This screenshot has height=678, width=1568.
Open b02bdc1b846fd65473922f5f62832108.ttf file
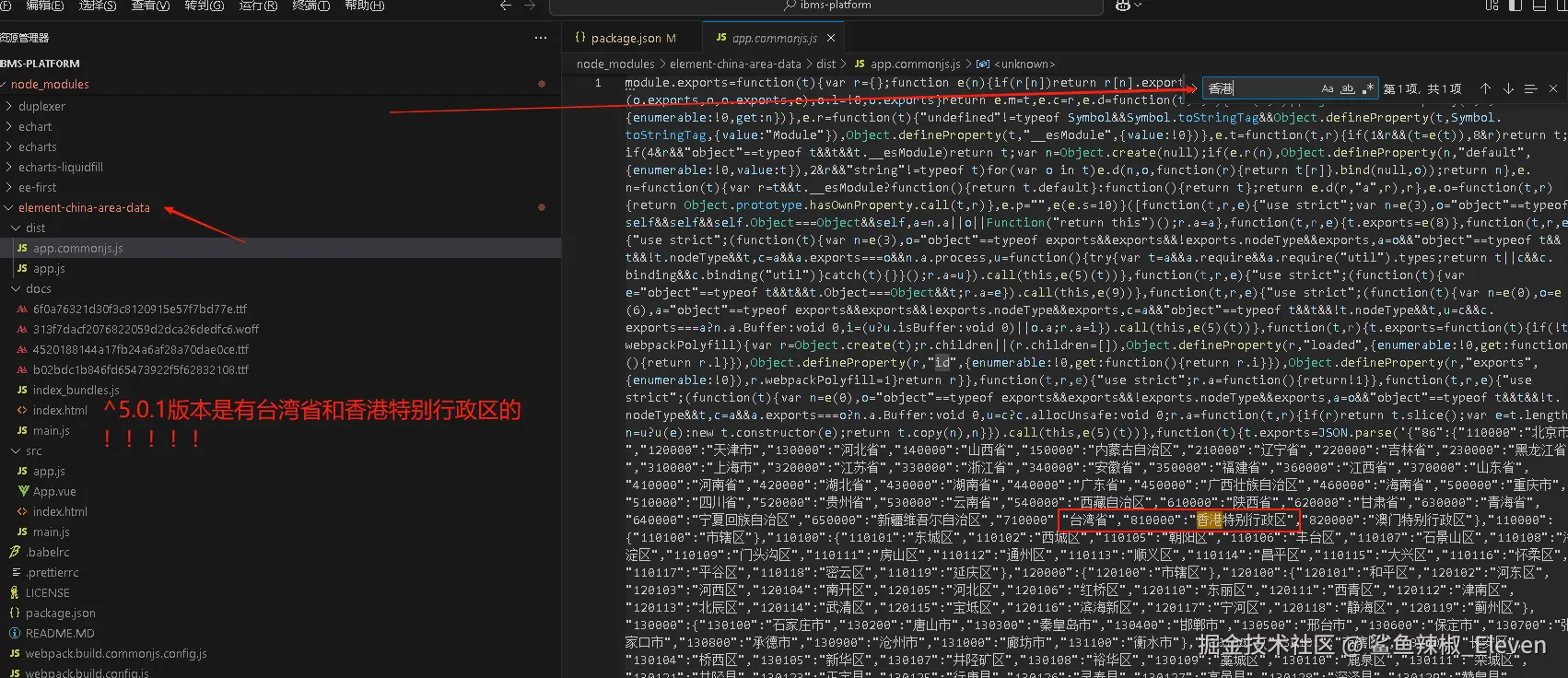click(x=280, y=369)
